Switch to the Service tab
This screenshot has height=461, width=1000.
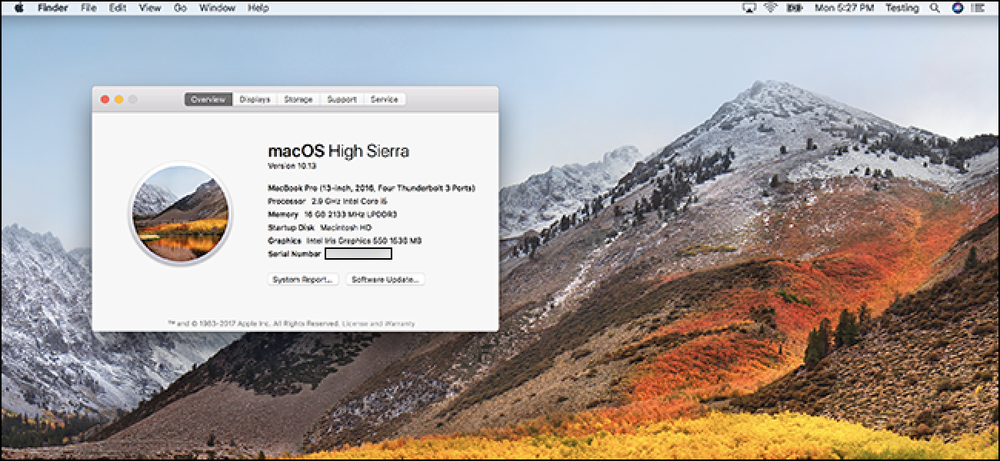(x=385, y=99)
